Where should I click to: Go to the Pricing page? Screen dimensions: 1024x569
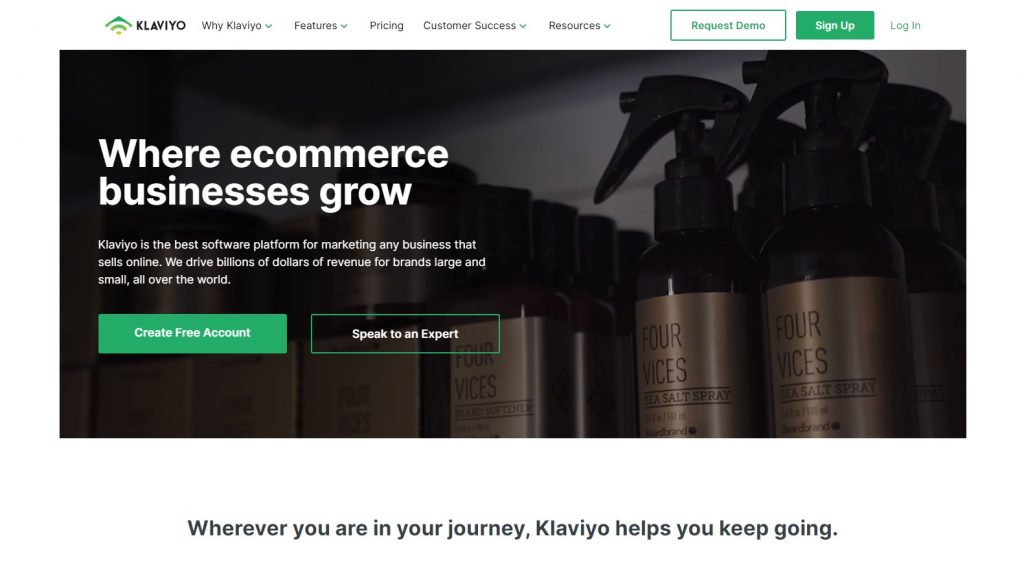pos(387,25)
